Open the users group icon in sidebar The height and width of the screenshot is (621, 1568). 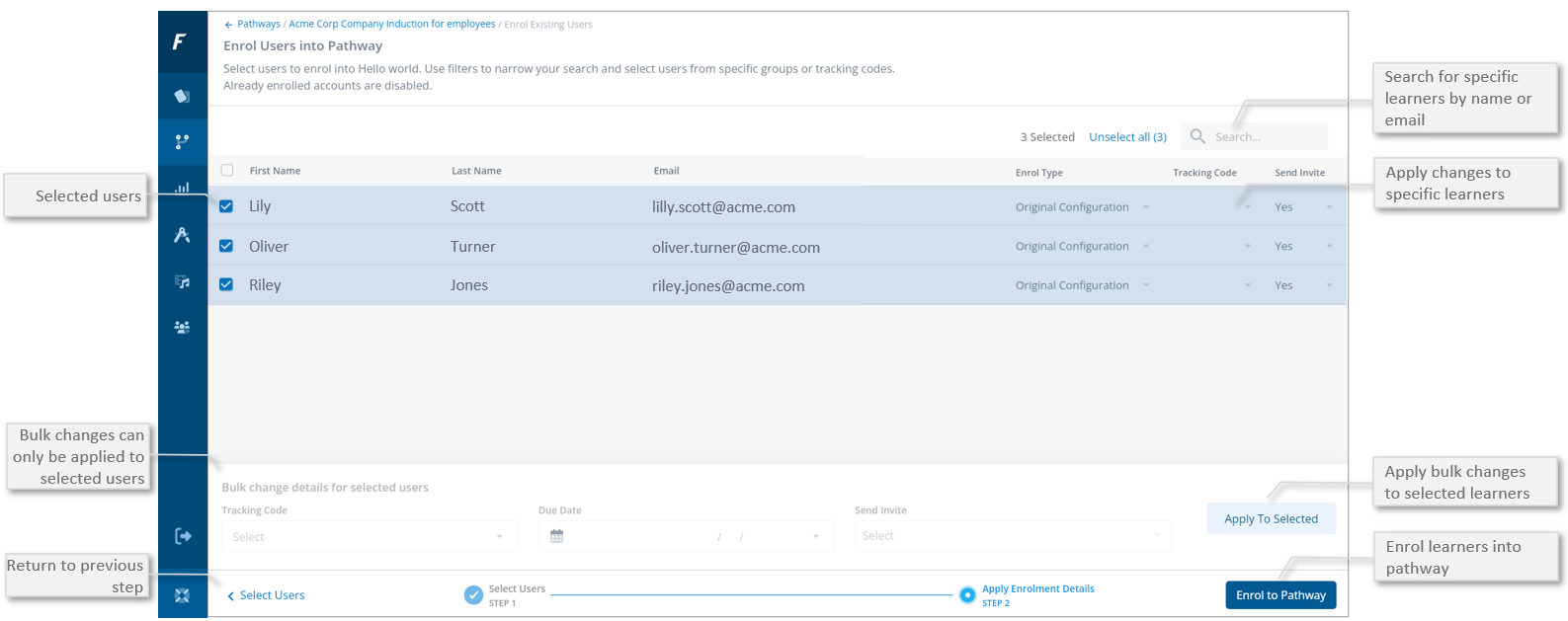[x=182, y=328]
